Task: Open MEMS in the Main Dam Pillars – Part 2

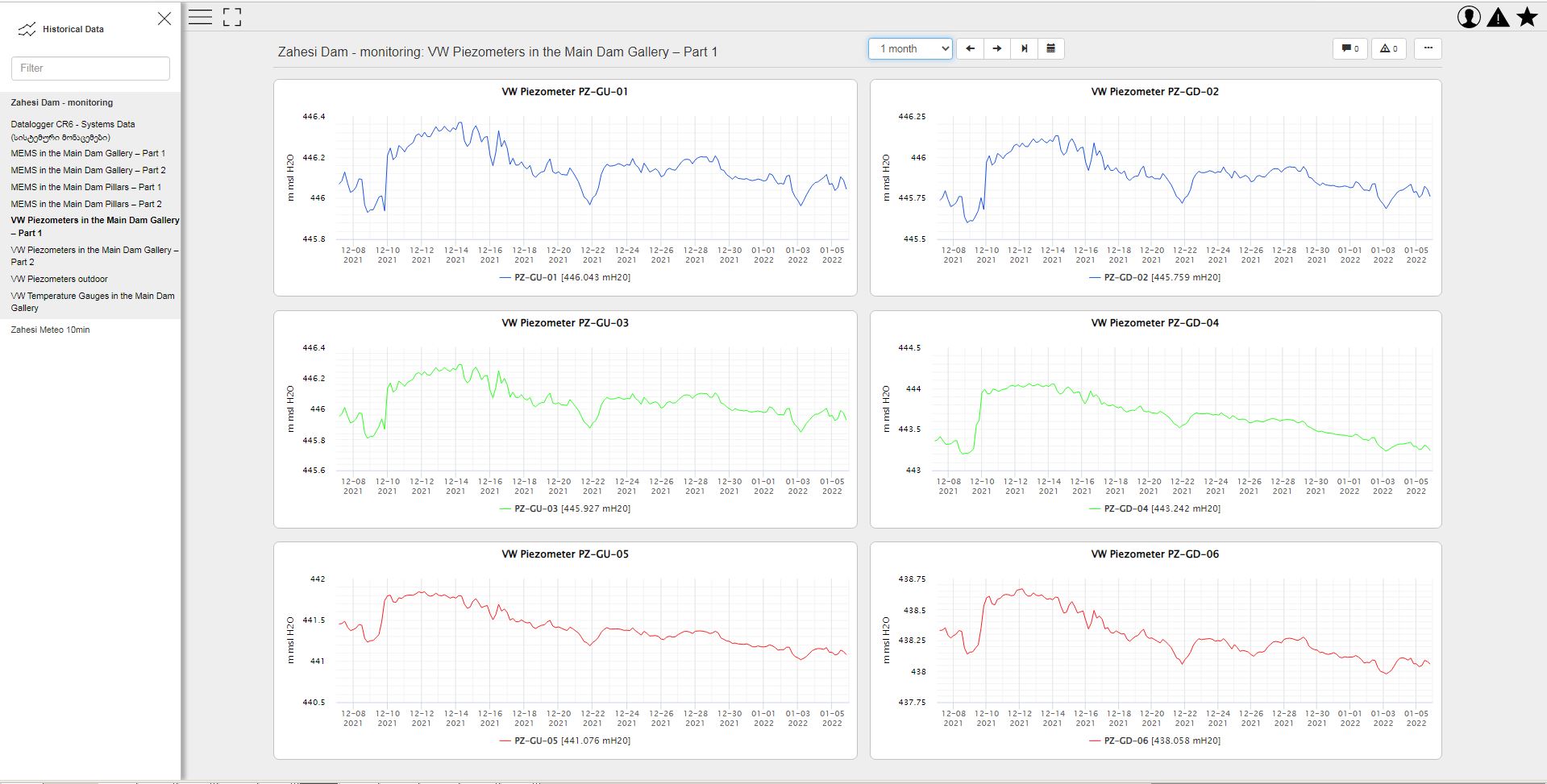Action: click(86, 204)
